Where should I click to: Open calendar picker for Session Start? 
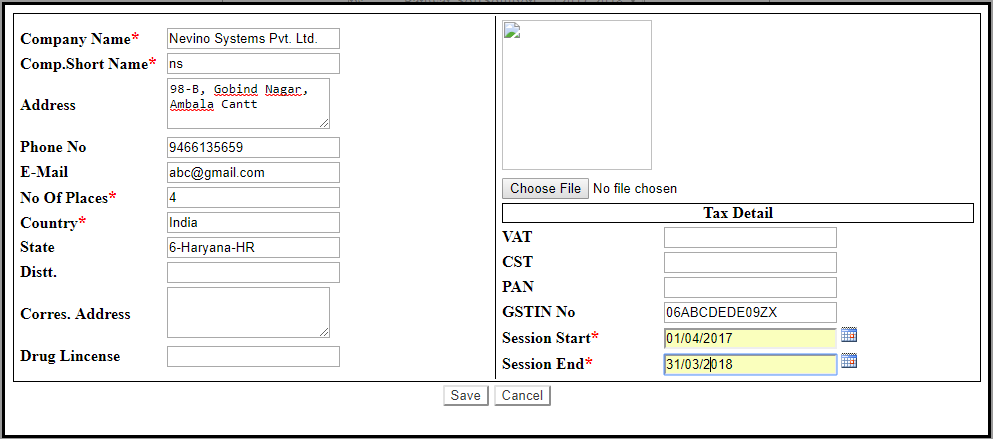(849, 335)
